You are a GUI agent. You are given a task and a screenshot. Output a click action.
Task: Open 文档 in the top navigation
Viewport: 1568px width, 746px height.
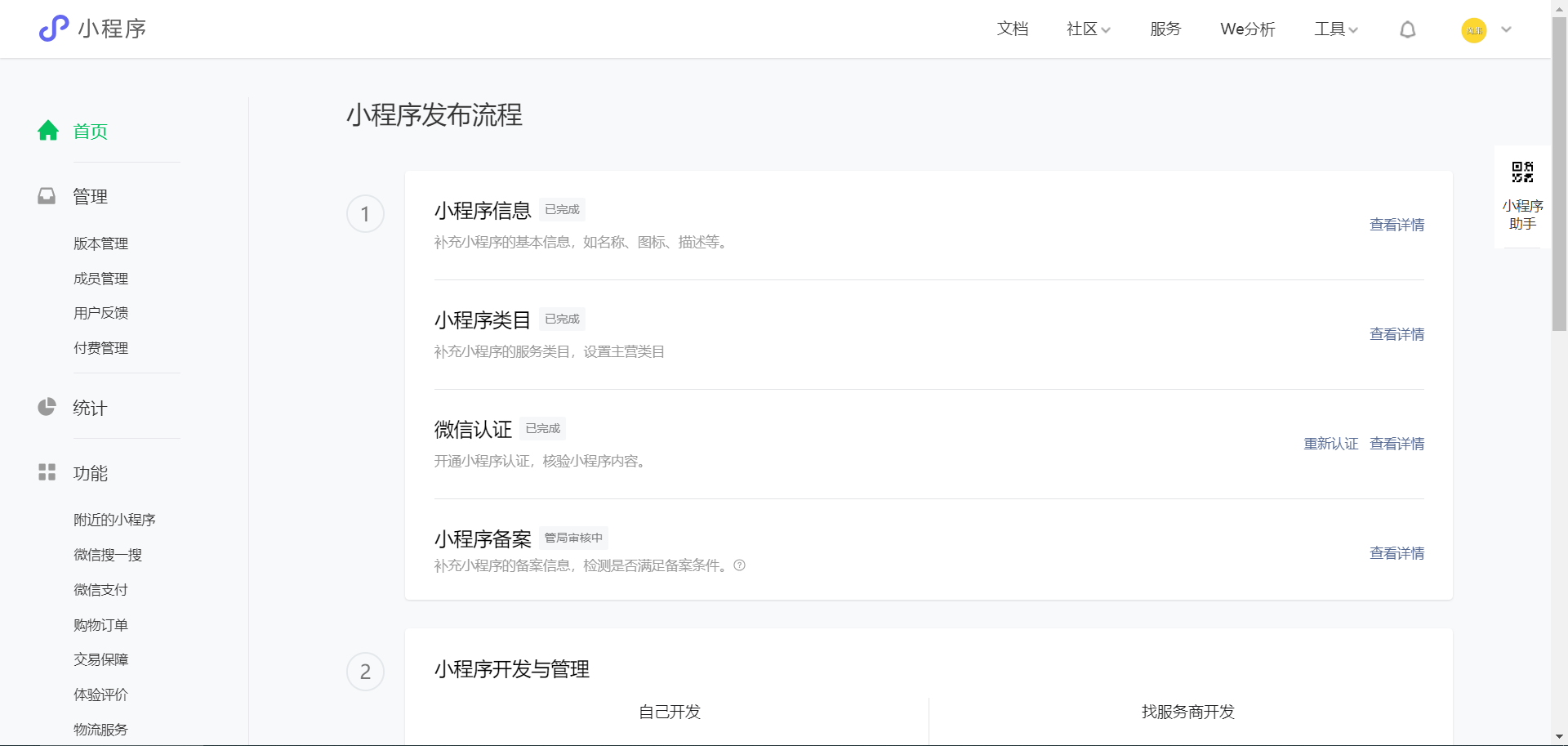coord(1012,29)
